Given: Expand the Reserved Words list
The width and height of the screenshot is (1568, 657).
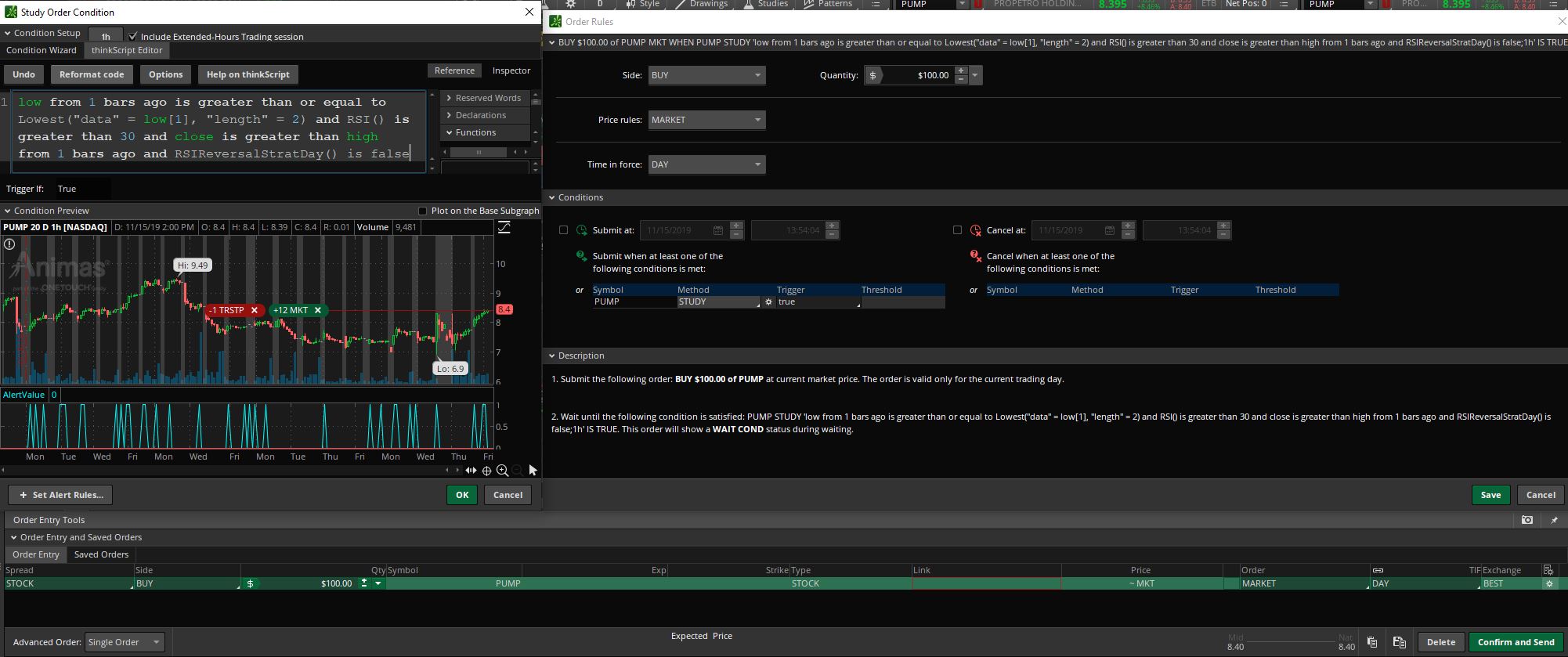Looking at the screenshot, I should (450, 98).
